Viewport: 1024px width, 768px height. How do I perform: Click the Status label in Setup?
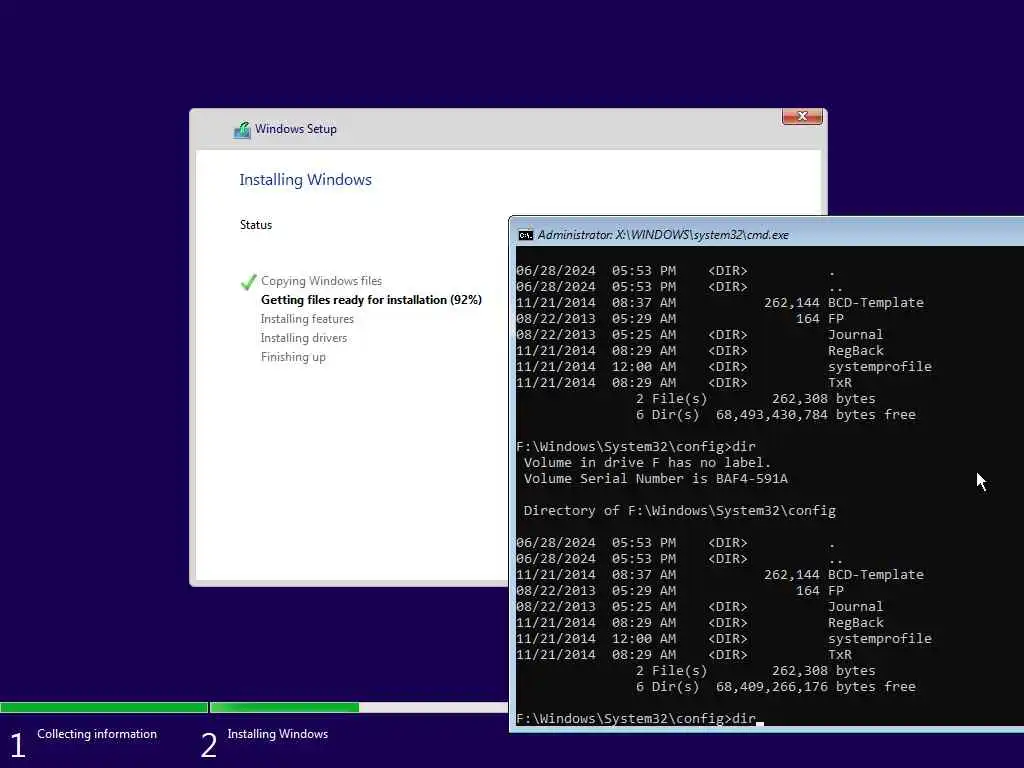(x=255, y=225)
